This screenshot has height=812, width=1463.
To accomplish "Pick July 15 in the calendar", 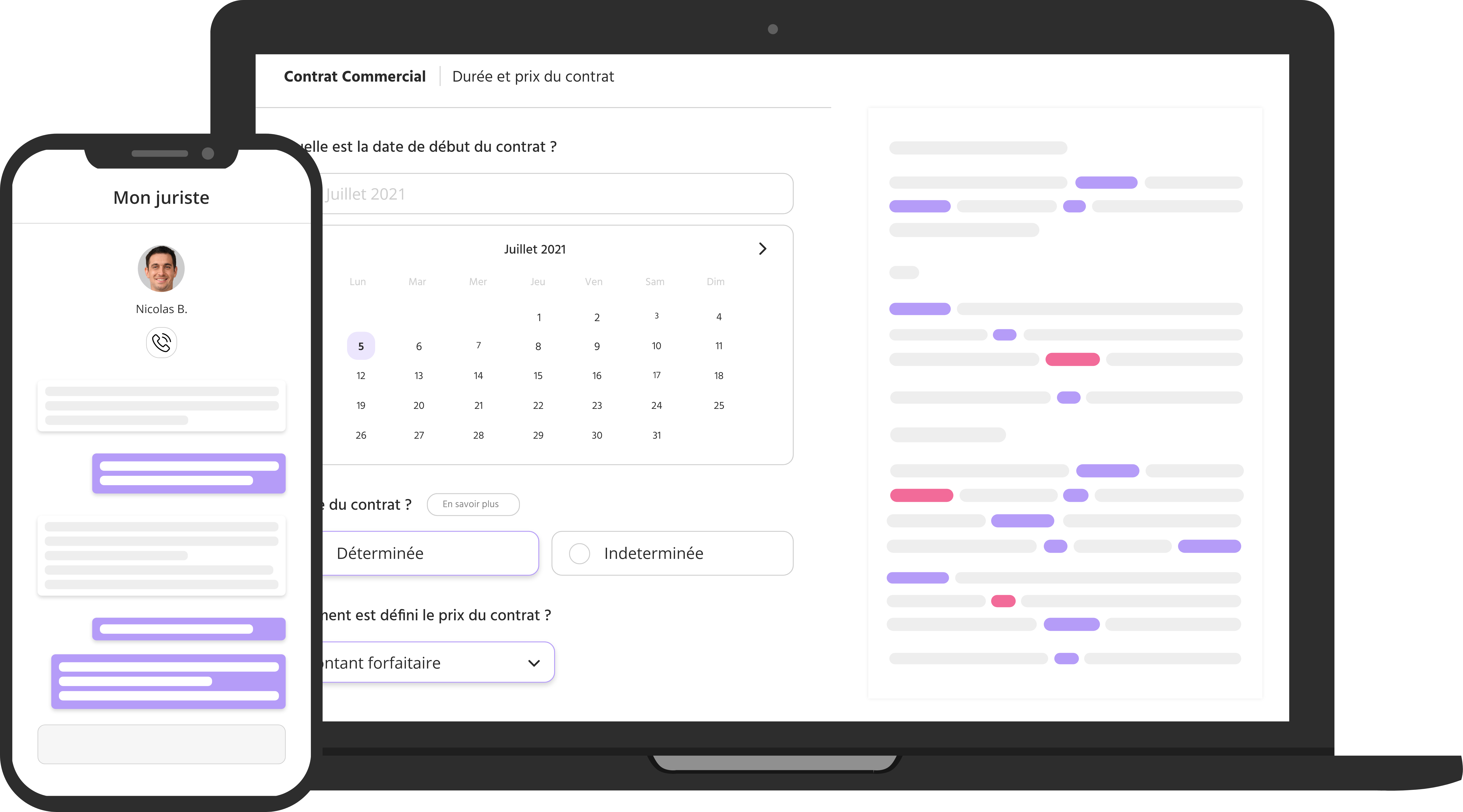I will (x=538, y=375).
